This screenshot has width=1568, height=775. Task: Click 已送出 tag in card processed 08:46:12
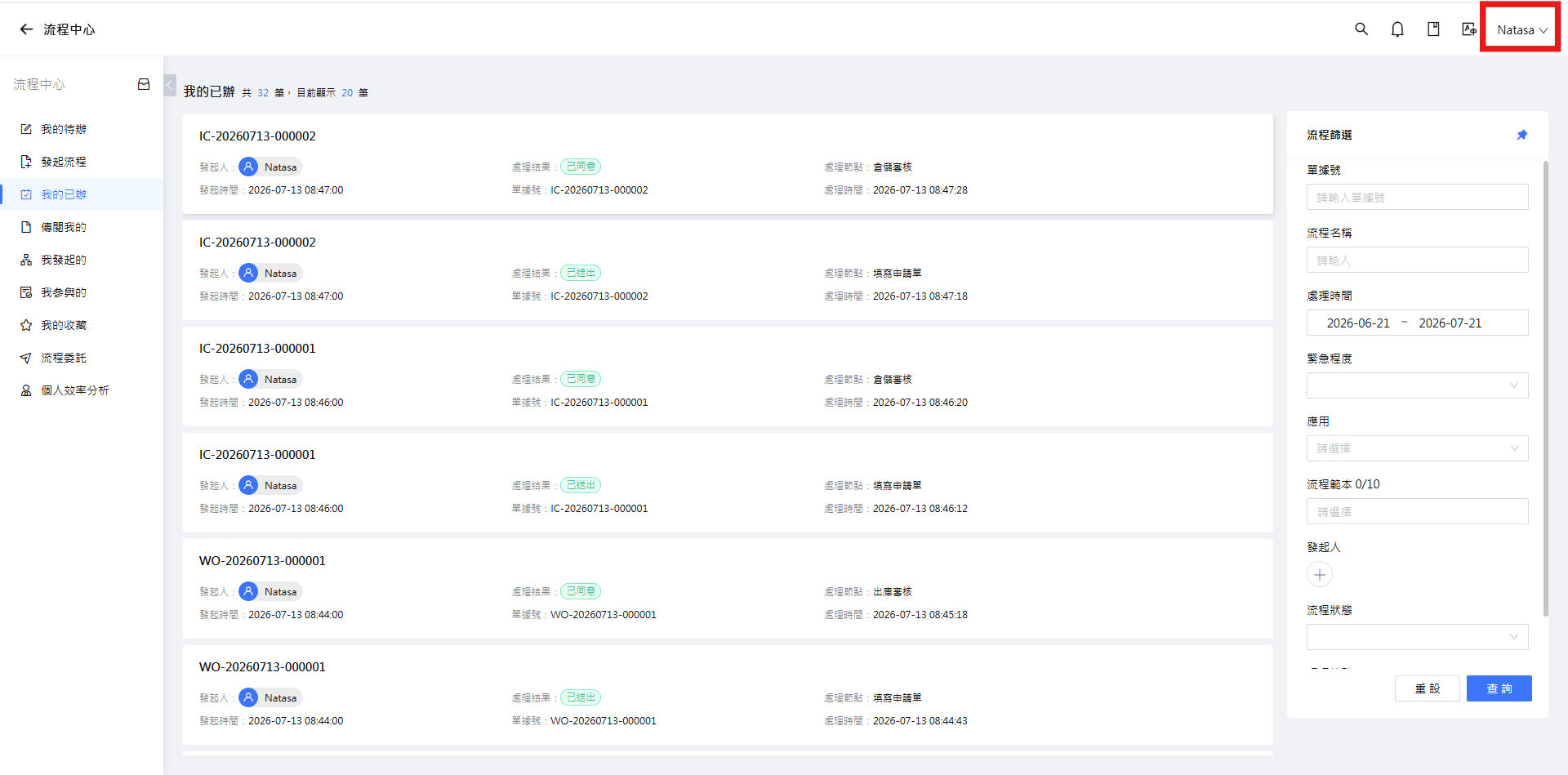tap(581, 485)
